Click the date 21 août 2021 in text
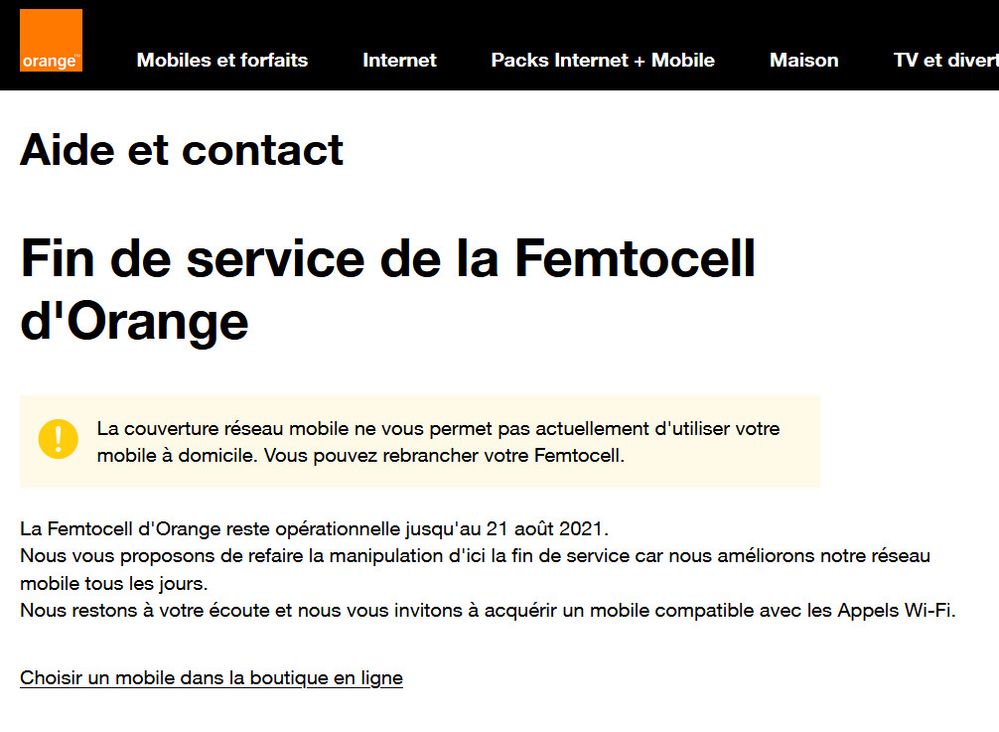The height and width of the screenshot is (732, 999). tap(547, 527)
